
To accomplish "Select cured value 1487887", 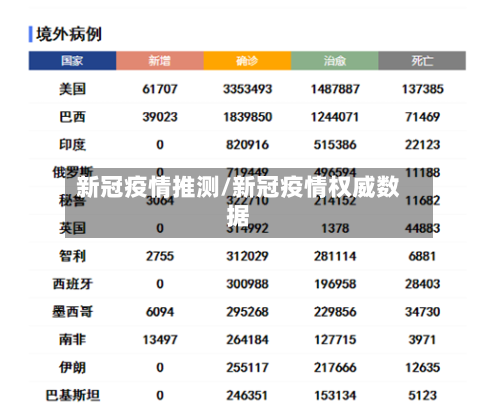I will pos(335,89).
